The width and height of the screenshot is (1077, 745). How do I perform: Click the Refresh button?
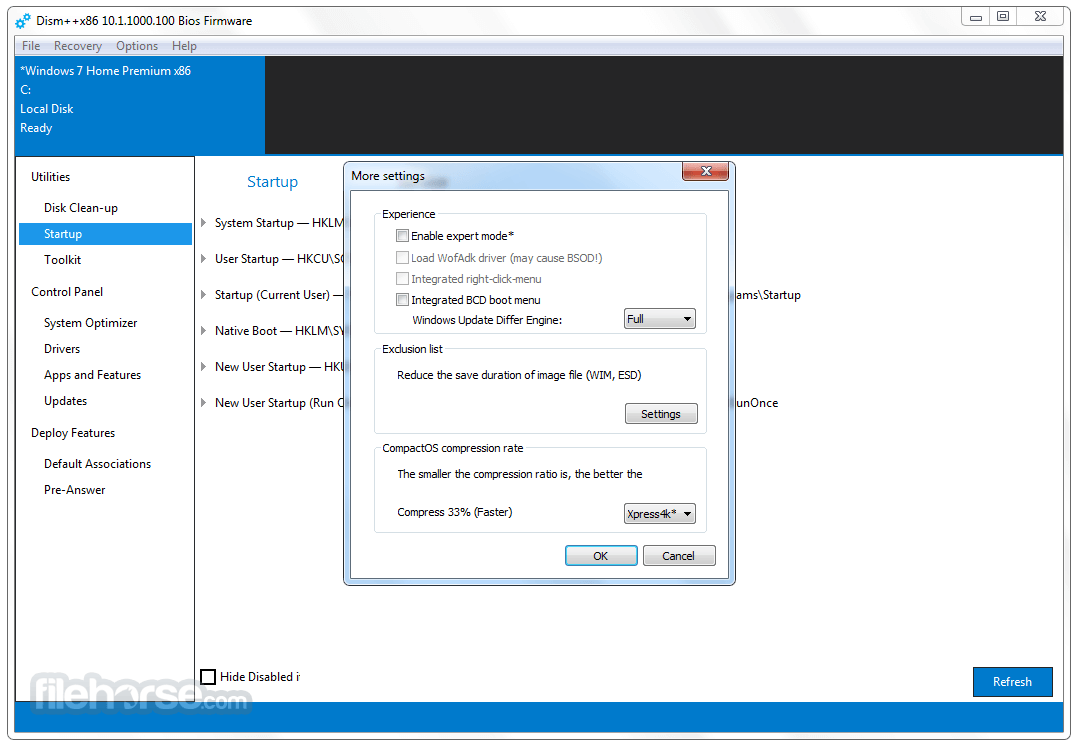(x=1012, y=682)
